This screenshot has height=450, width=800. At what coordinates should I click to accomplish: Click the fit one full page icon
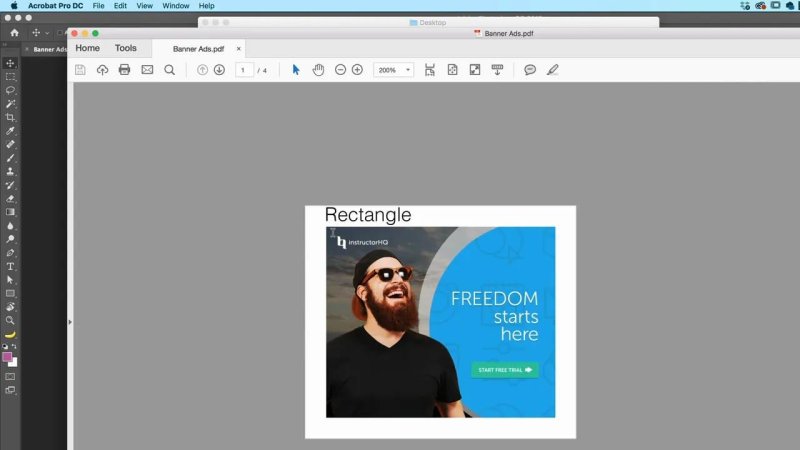click(x=453, y=70)
